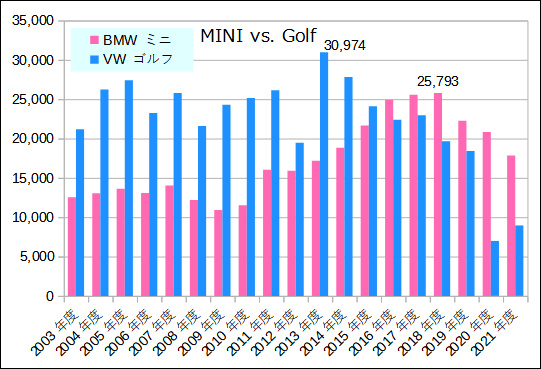Select the pink bar for 2021 年度
Image resolution: width=541 pixels, height=369 pixels.
(x=511, y=226)
